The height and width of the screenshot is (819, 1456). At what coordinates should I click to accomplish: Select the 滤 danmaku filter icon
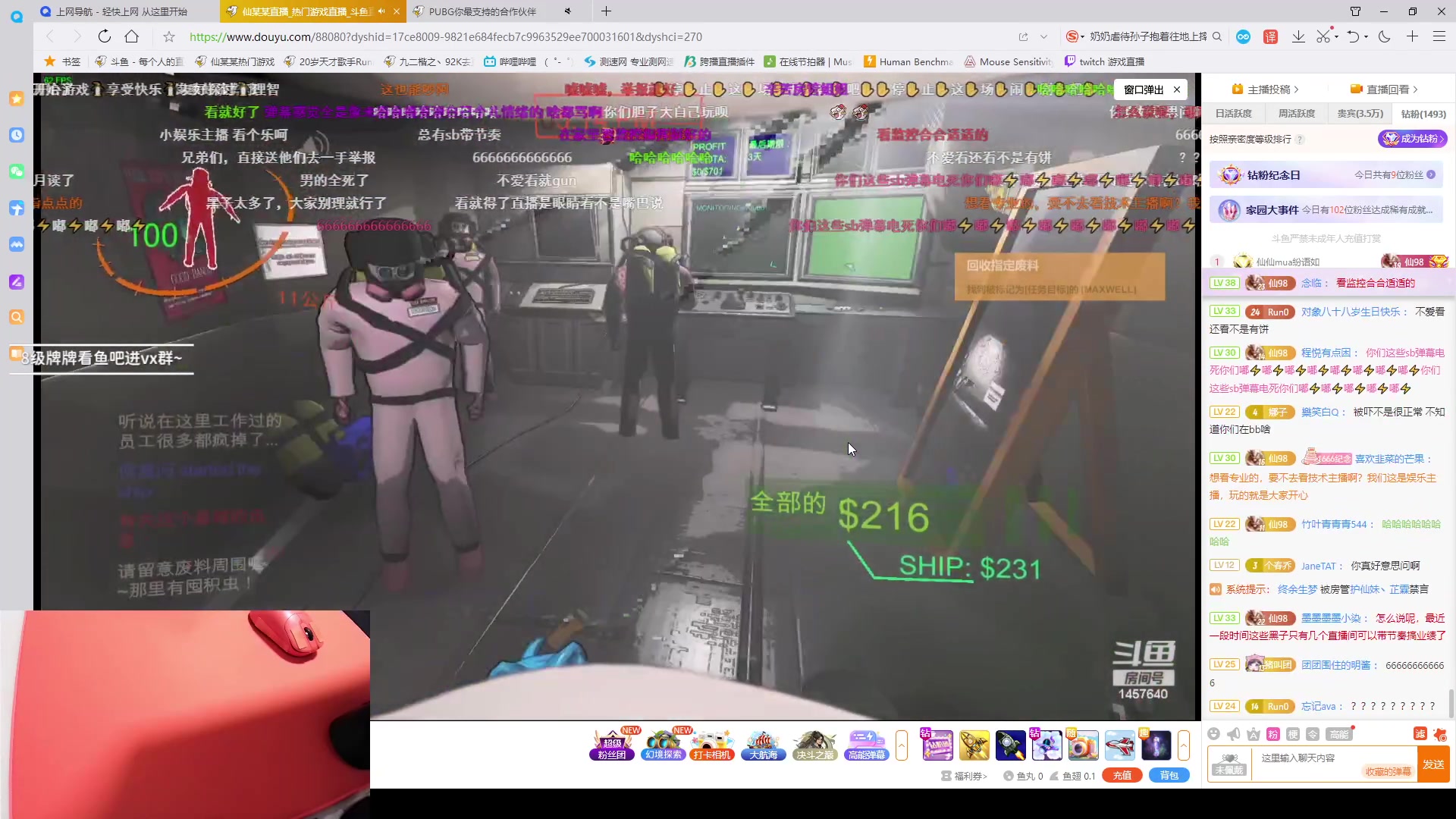coord(1421,734)
